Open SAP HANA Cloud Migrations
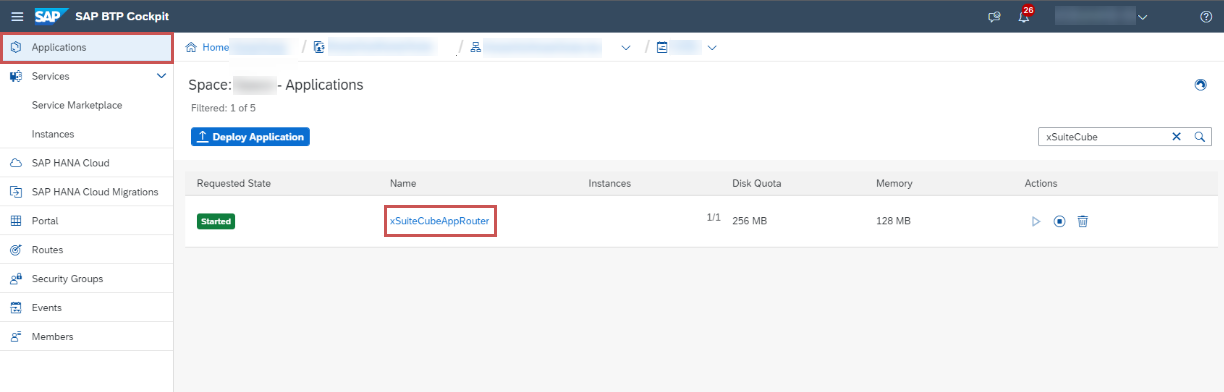Image resolution: width=1224 pixels, height=392 pixels. pos(95,192)
